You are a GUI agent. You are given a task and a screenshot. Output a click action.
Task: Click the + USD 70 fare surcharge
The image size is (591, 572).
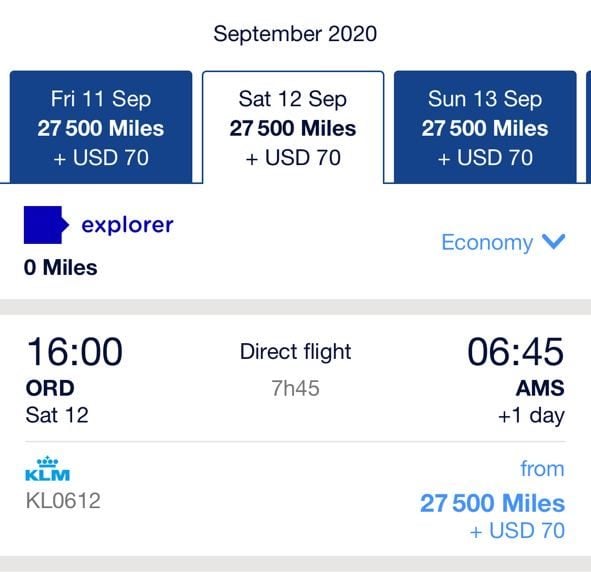517,531
